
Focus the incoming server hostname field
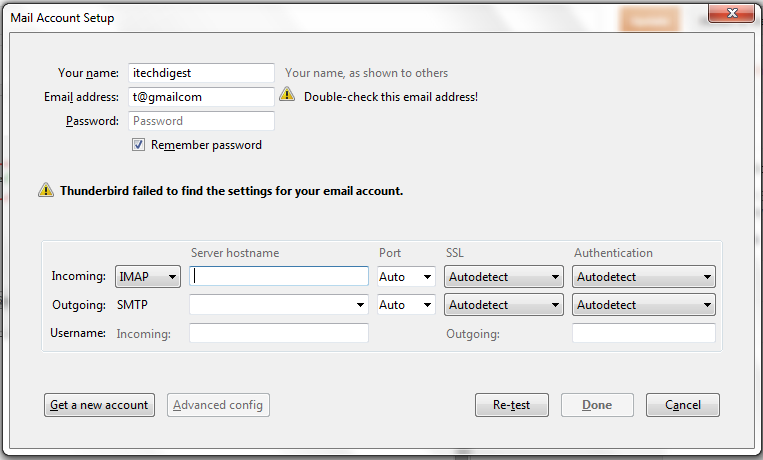pos(279,276)
